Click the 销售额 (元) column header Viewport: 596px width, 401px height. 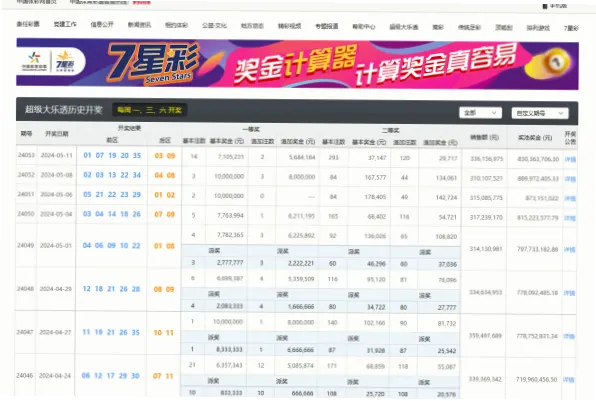pos(484,137)
